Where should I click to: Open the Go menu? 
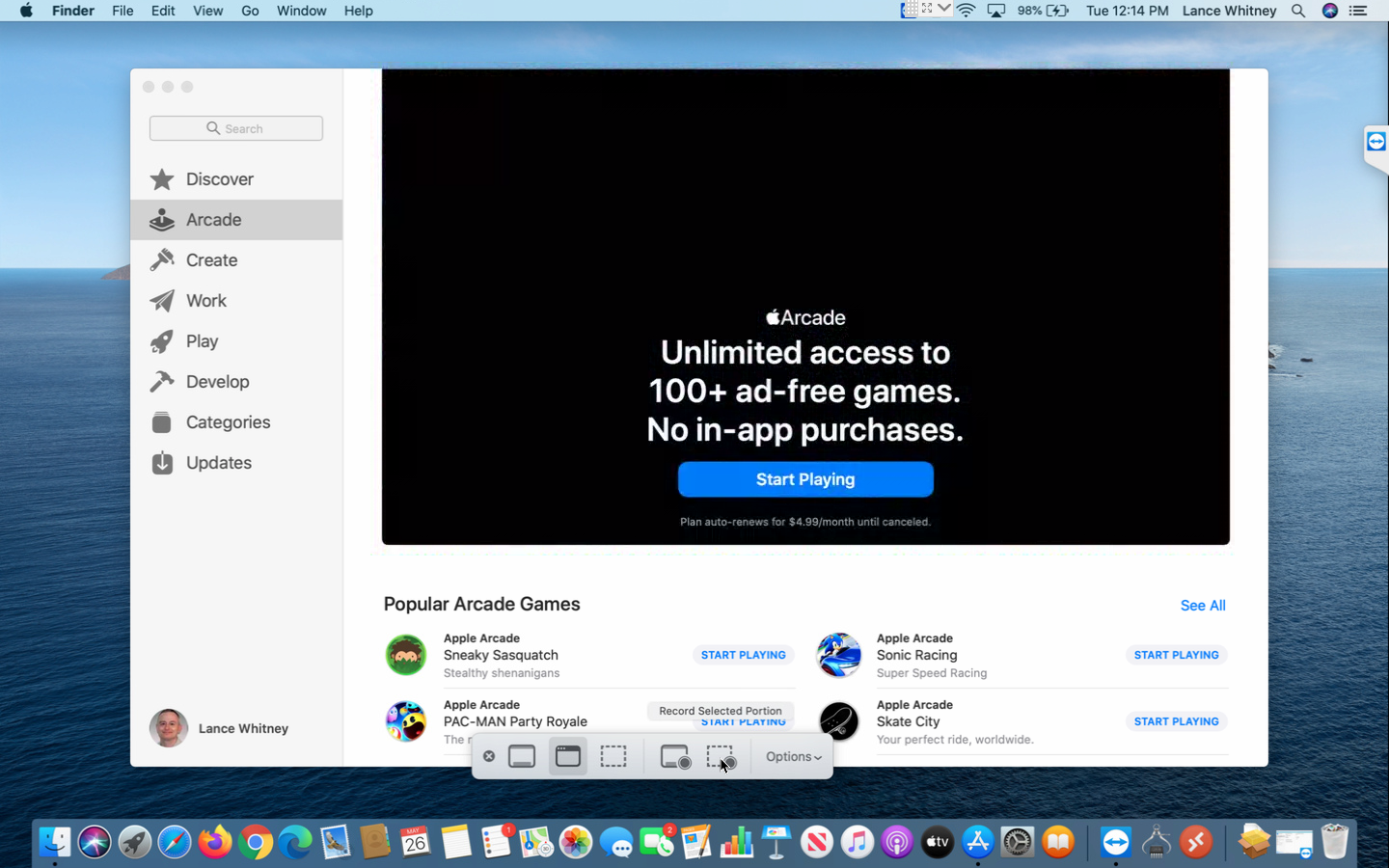tap(250, 11)
